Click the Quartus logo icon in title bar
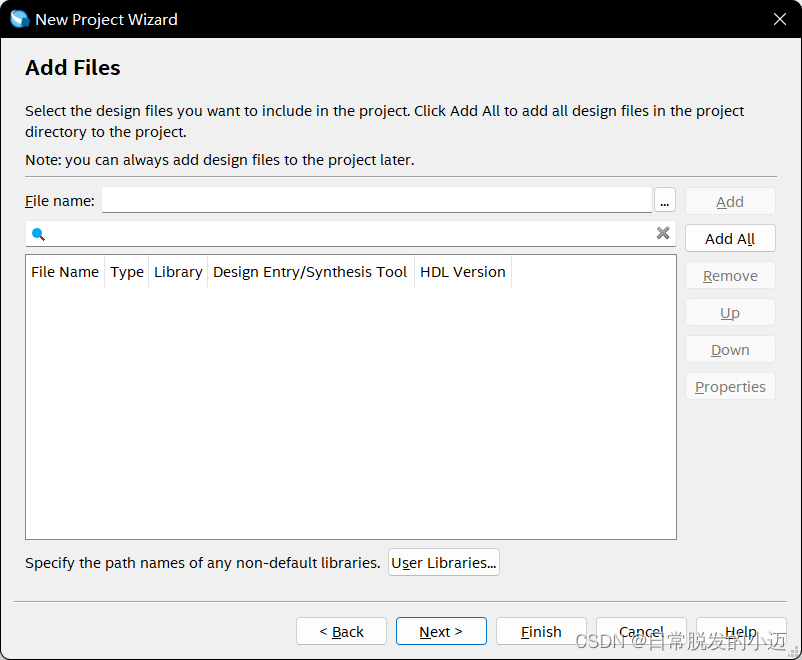 pos(19,19)
